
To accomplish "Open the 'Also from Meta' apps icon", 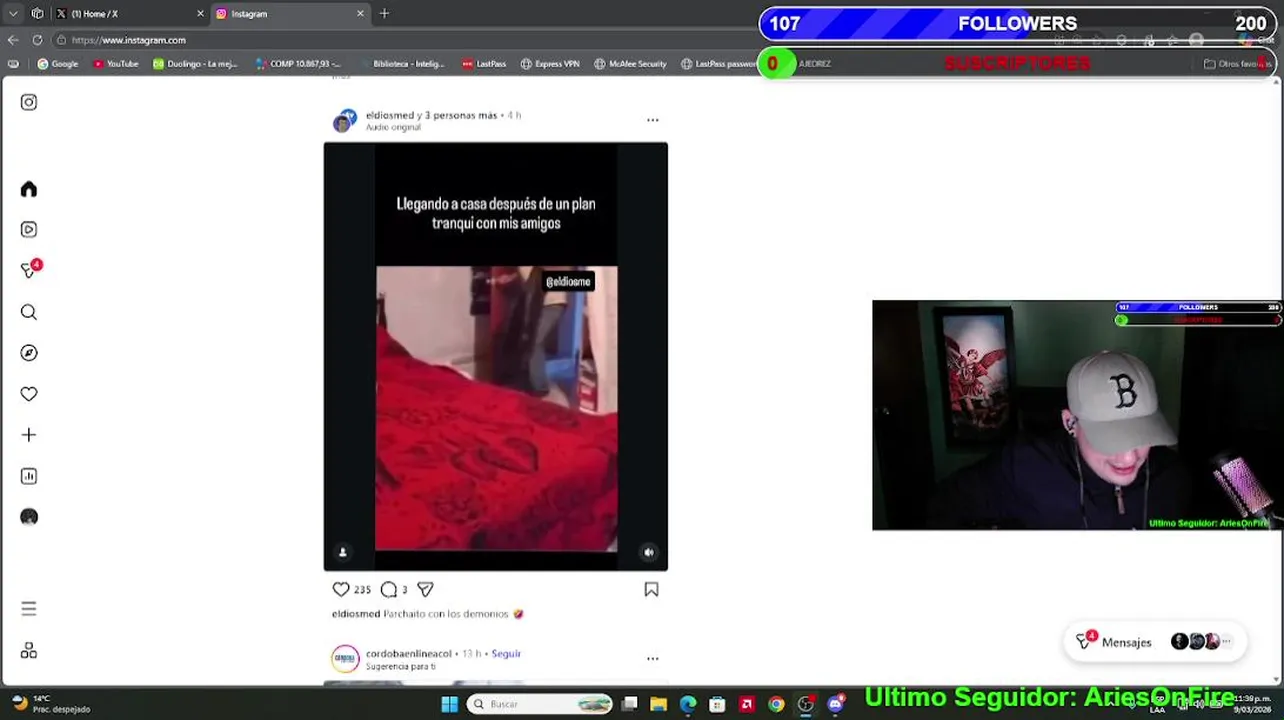I will tap(29, 651).
